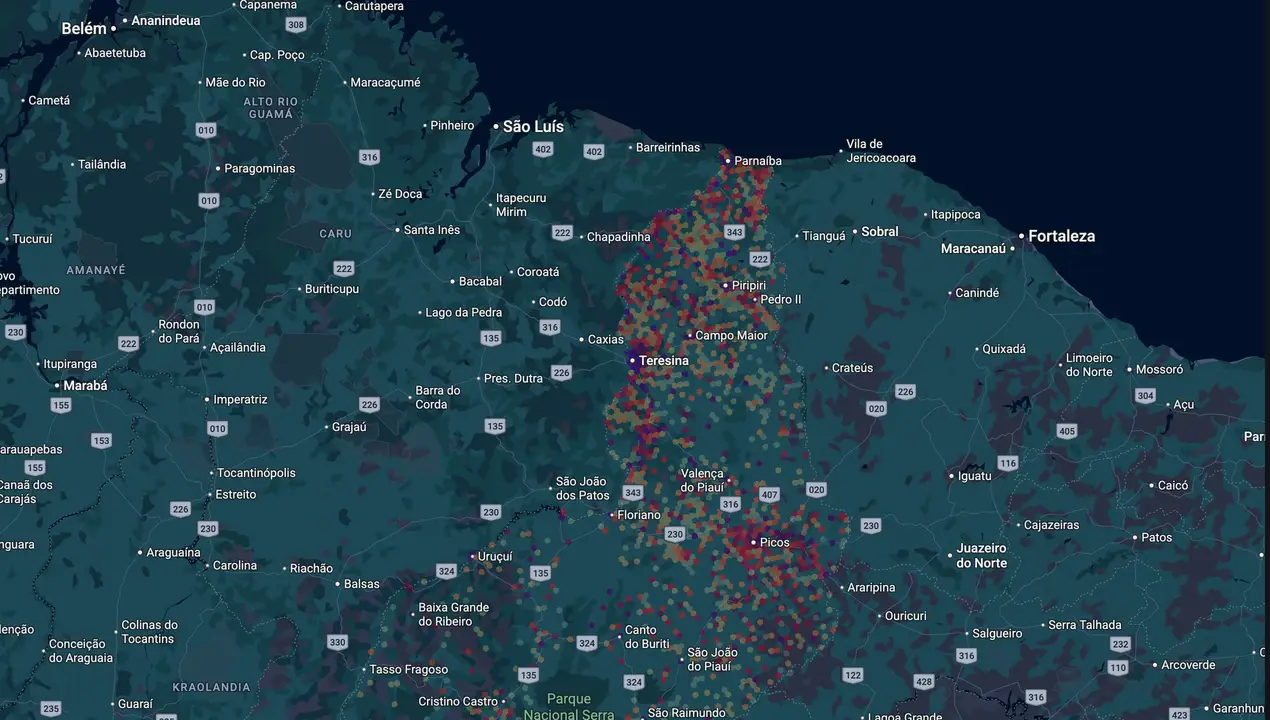The width and height of the screenshot is (1270, 720).
Task: Select the Fortaleza city label
Action: (x=1062, y=236)
